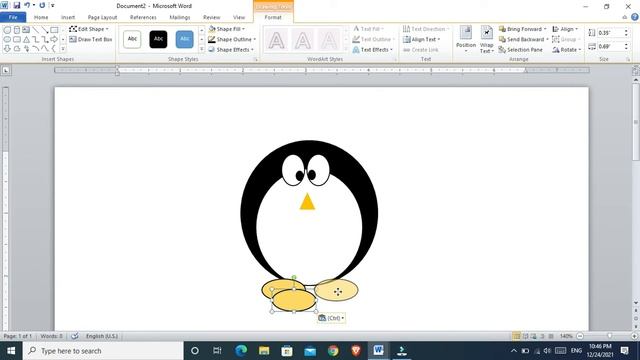Image resolution: width=640 pixels, height=360 pixels.
Task: Click the Undo icon
Action: 27,6
